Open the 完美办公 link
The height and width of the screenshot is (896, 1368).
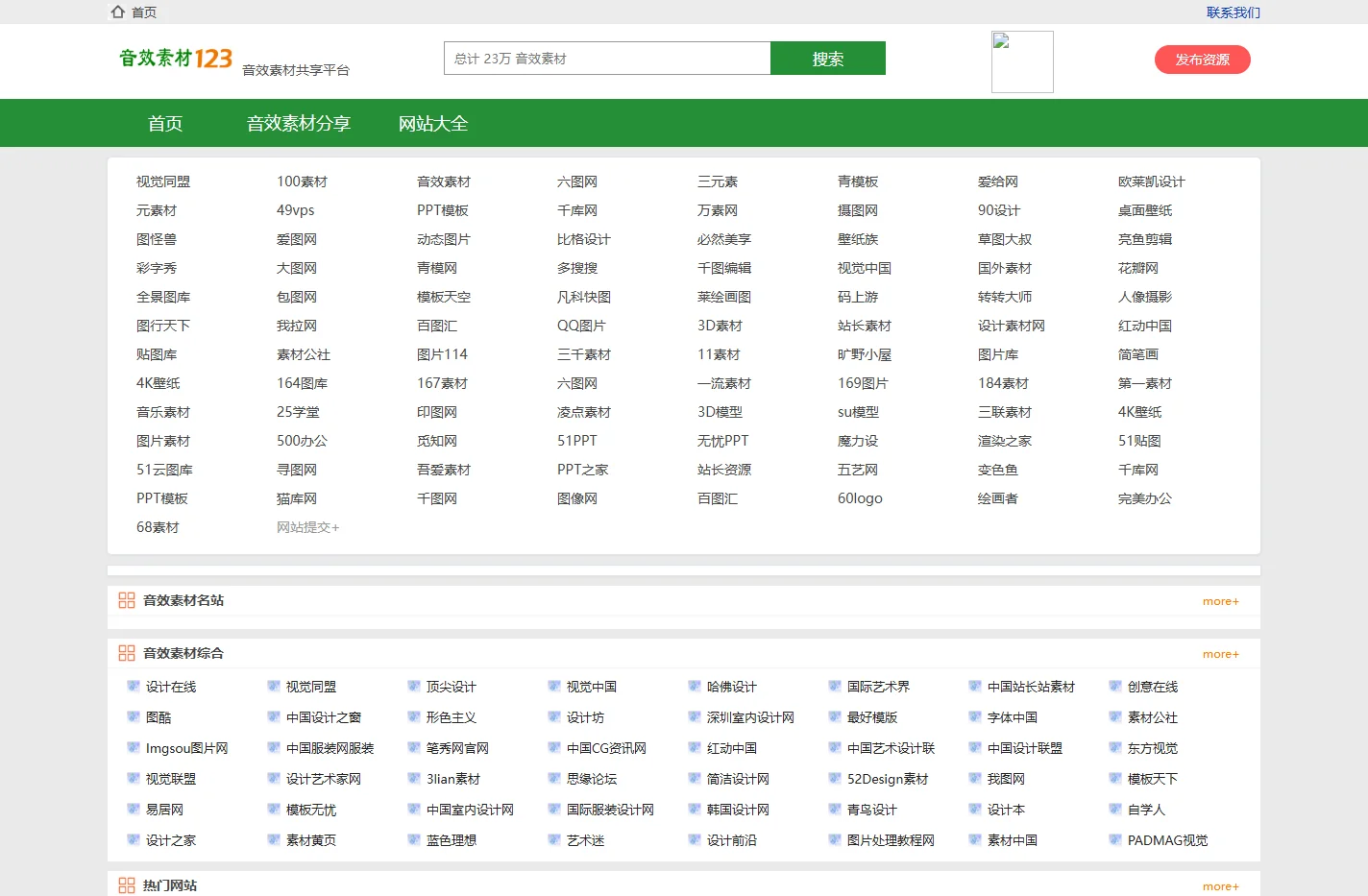[1145, 498]
